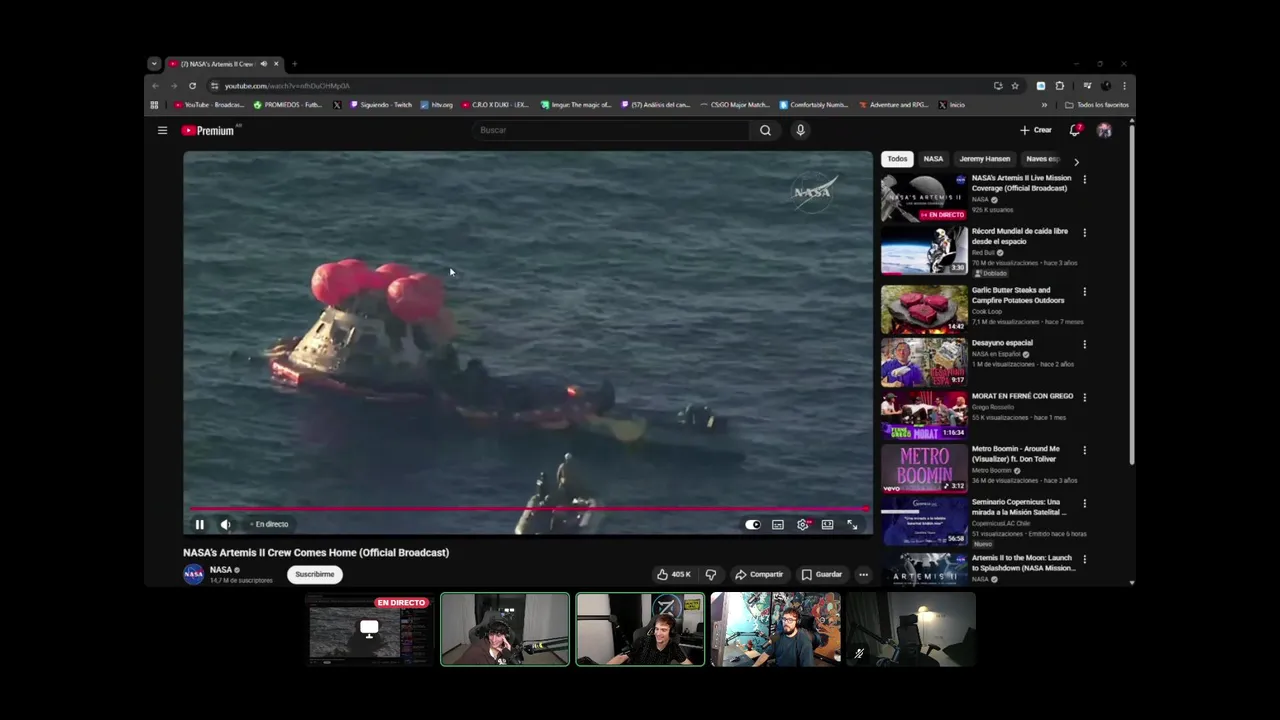Open NASA channel name link
This screenshot has width=1280, height=720.
point(221,570)
